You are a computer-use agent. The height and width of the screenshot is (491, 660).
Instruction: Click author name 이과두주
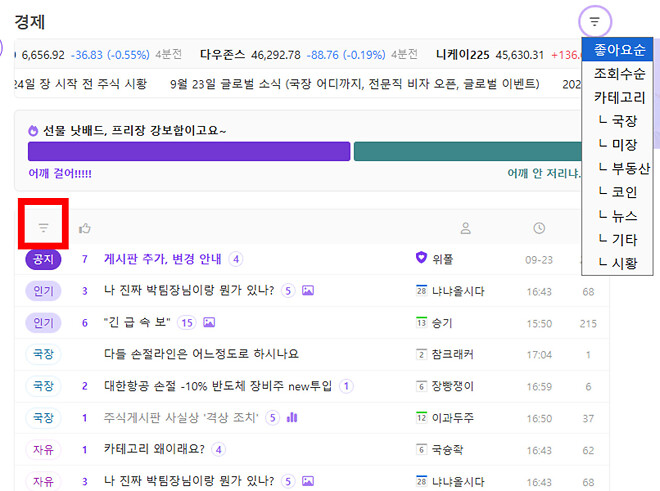tap(452, 418)
